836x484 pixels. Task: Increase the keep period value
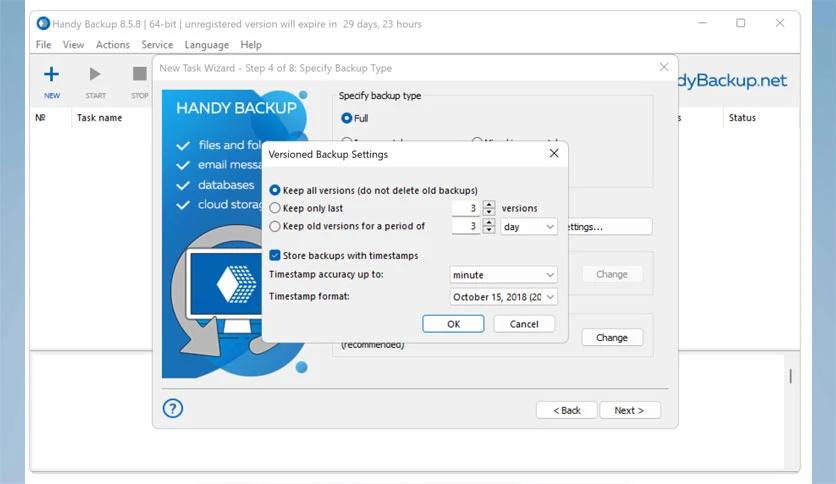click(489, 222)
